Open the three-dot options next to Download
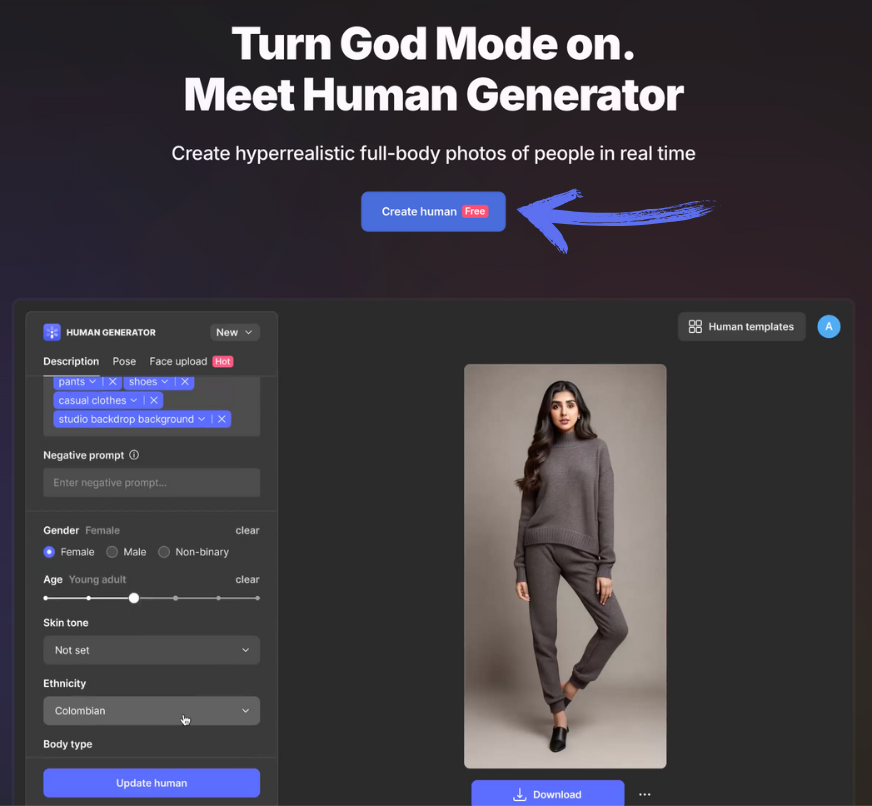 click(x=644, y=793)
